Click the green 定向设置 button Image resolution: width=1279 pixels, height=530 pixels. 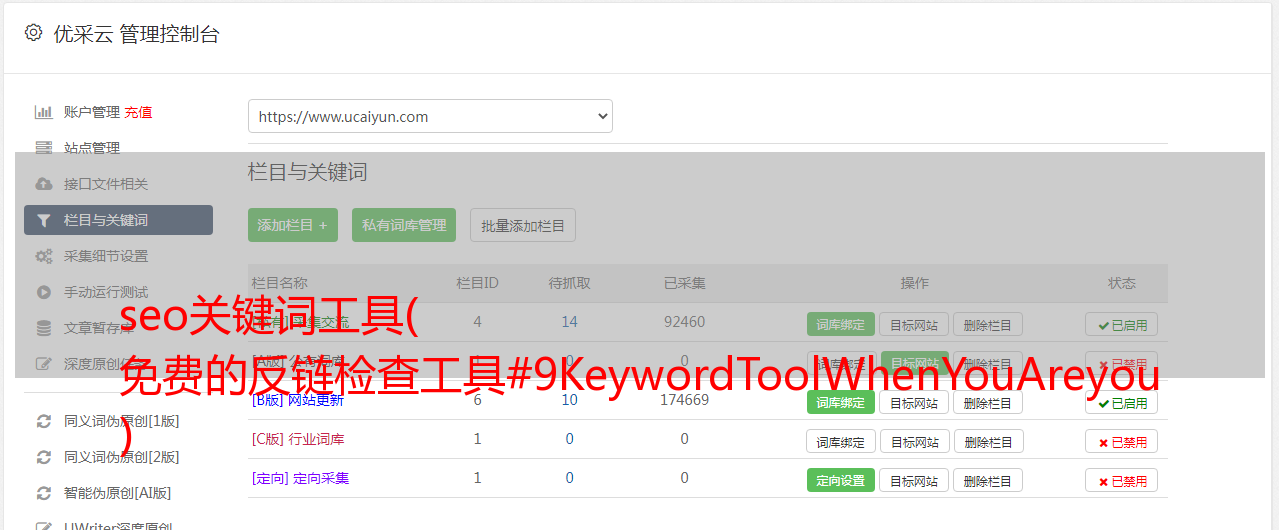click(841, 480)
